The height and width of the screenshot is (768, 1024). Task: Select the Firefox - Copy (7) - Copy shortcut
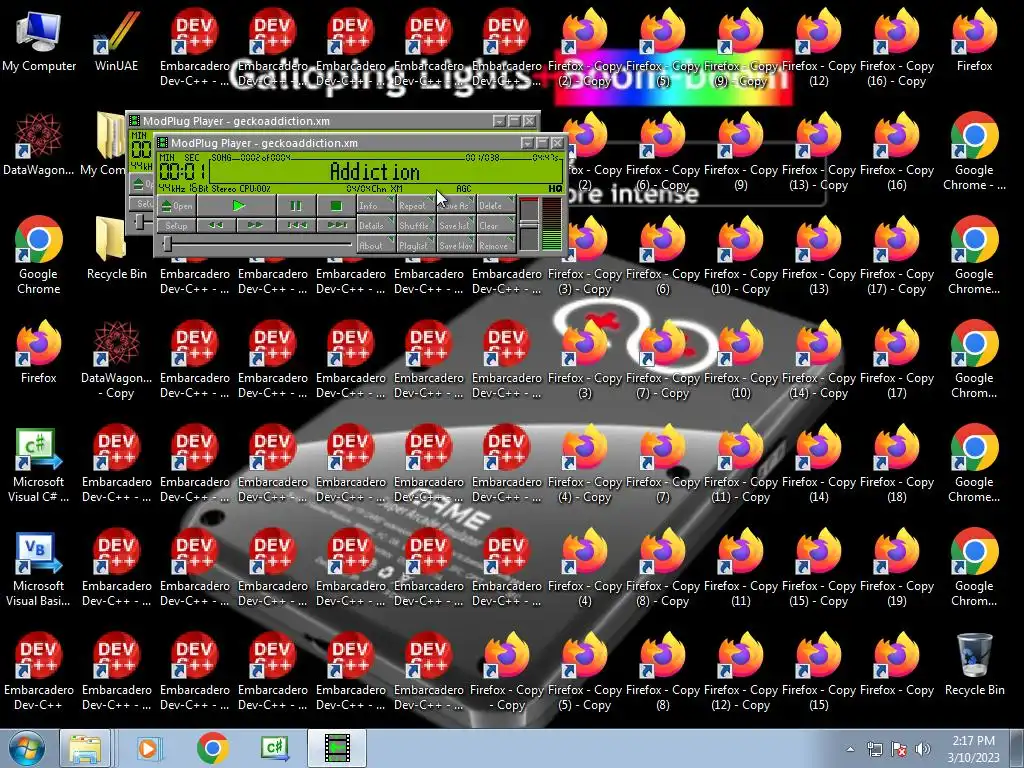tap(662, 359)
